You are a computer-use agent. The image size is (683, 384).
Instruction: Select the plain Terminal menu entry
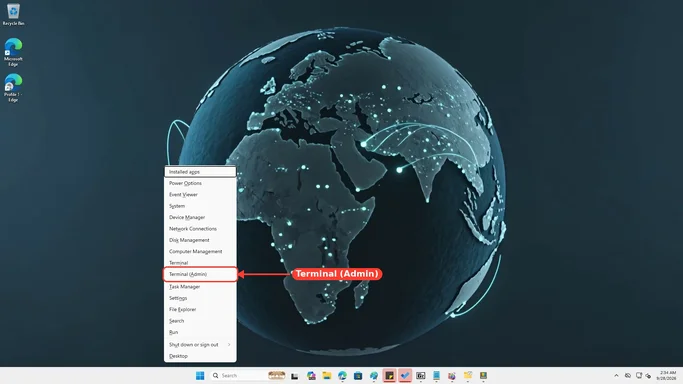coord(200,263)
